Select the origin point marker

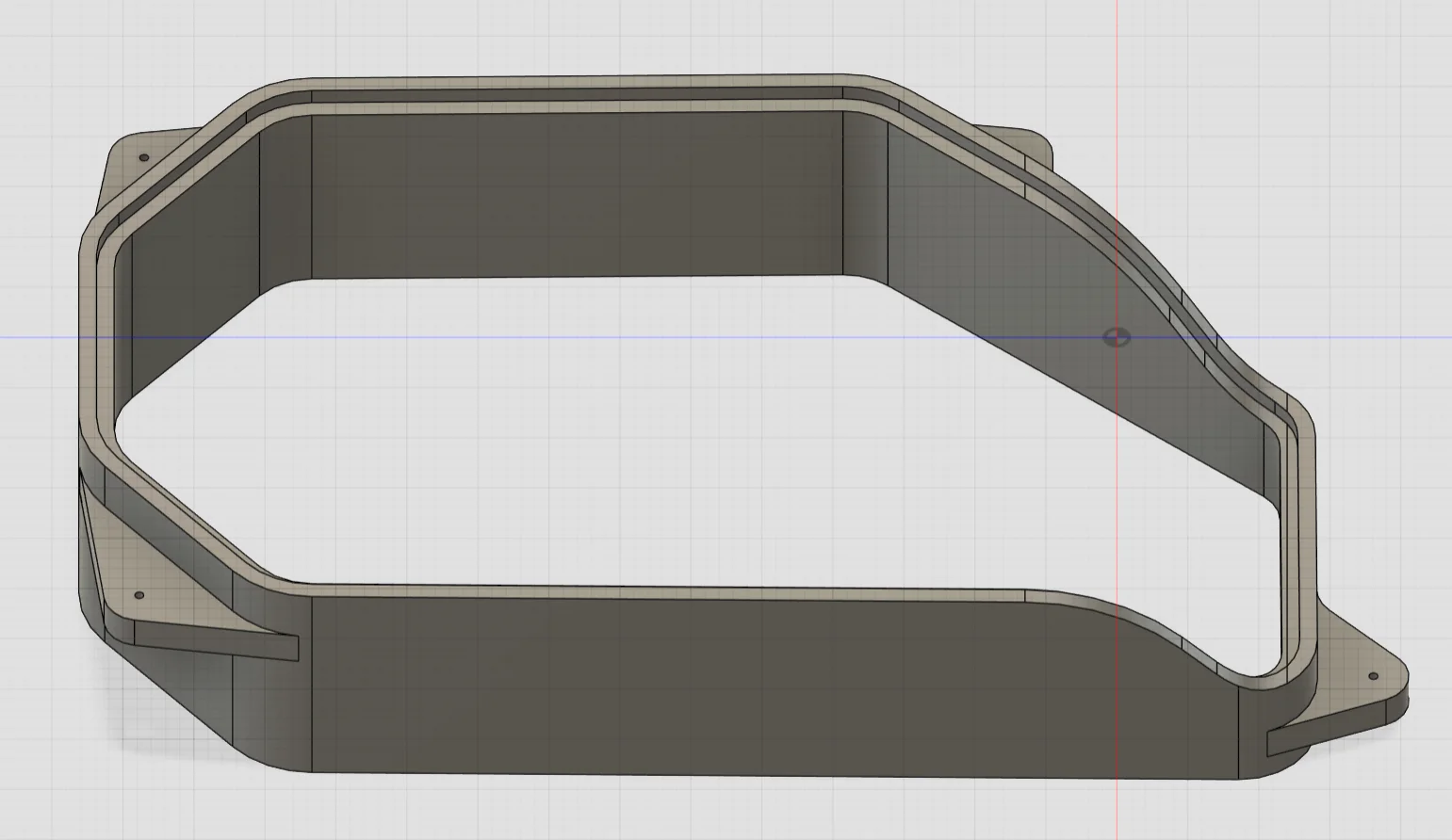(1117, 337)
